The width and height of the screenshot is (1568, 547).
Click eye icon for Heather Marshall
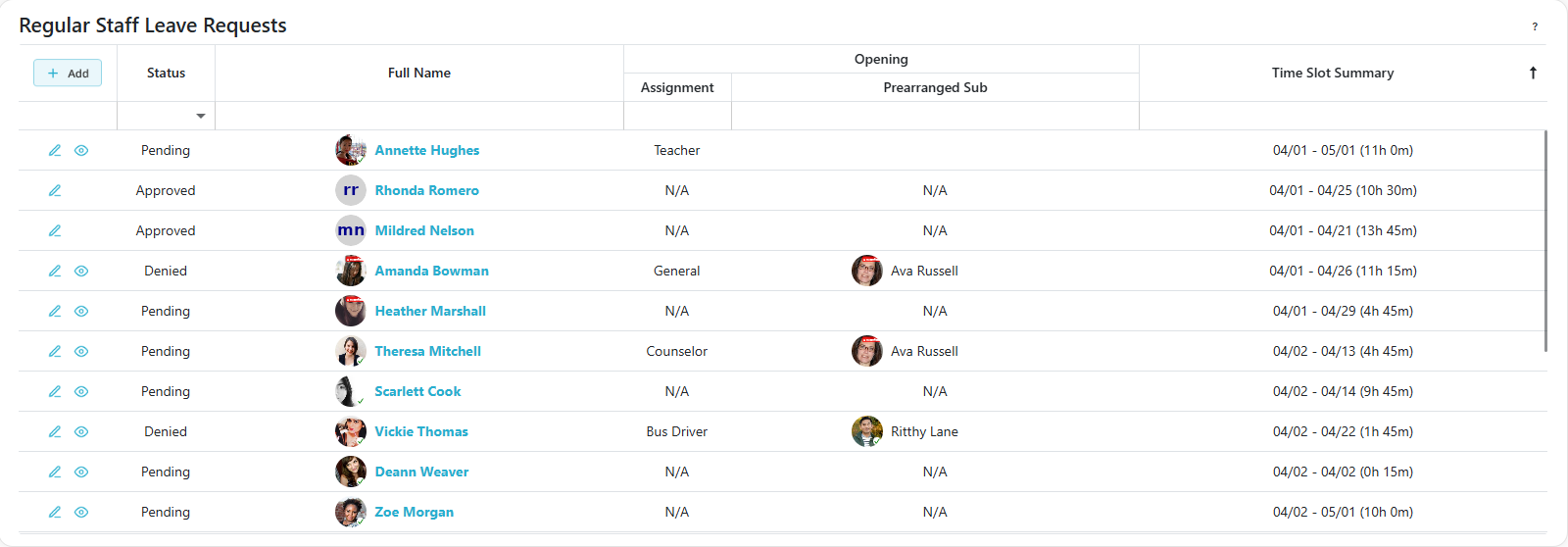point(81,311)
